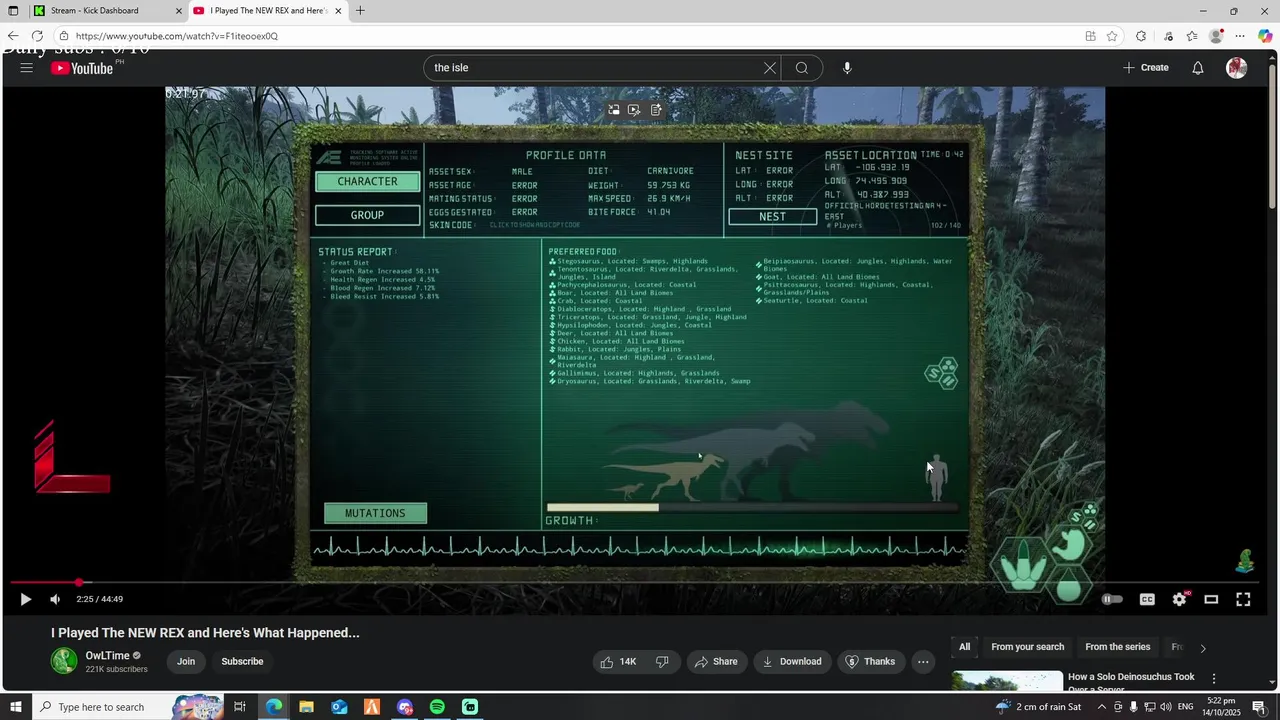Like the video with 14K likes
The height and width of the screenshot is (720, 1280).
click(618, 661)
